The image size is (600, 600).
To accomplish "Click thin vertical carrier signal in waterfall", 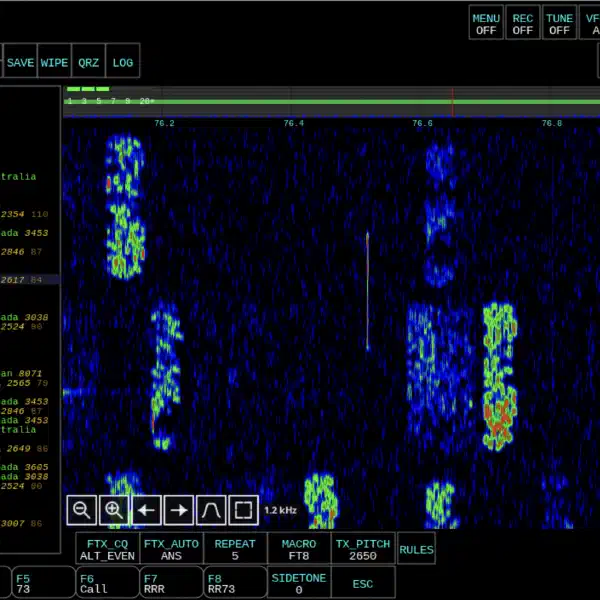I will [367, 291].
